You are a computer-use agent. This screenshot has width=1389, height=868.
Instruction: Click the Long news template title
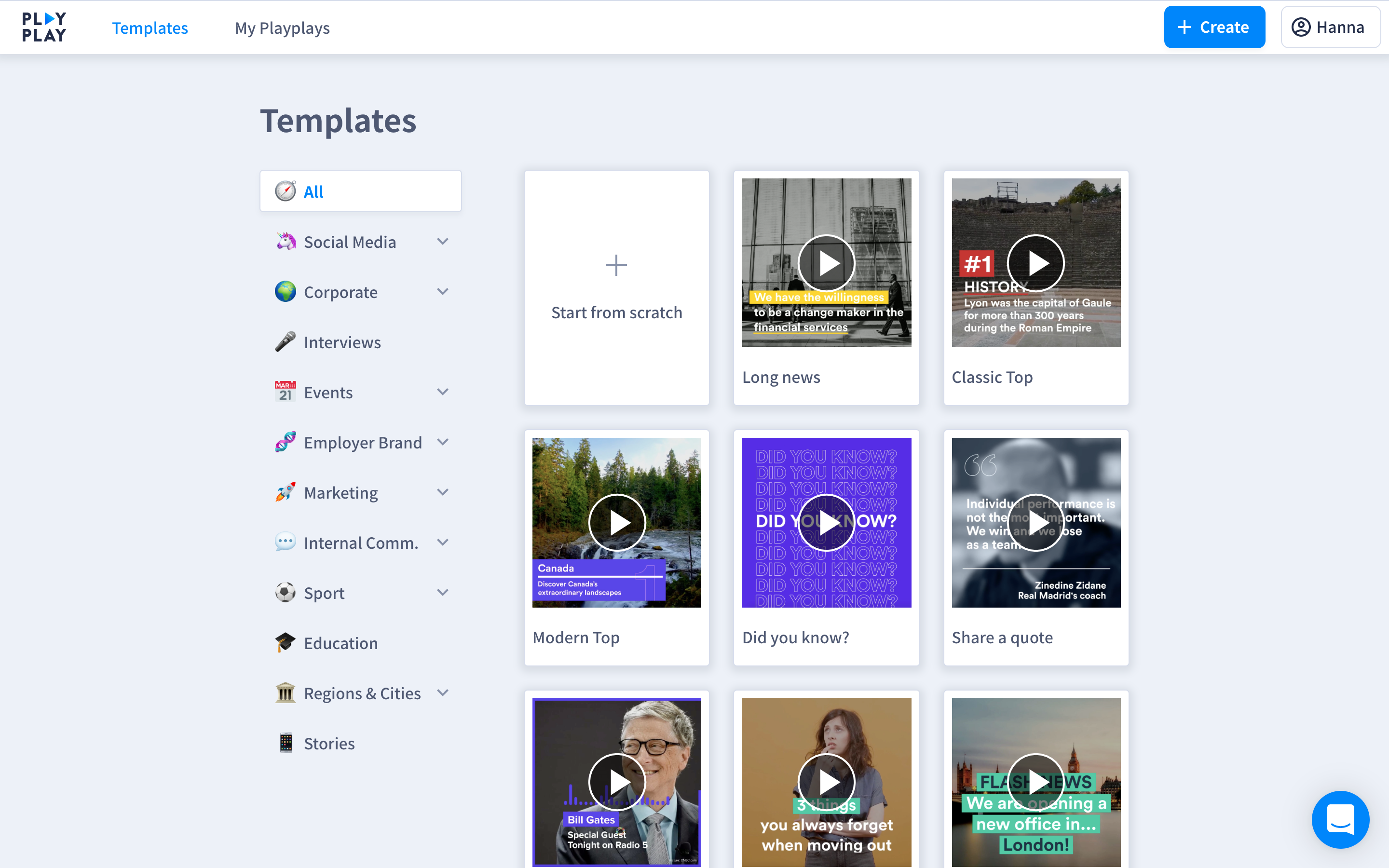(x=781, y=377)
